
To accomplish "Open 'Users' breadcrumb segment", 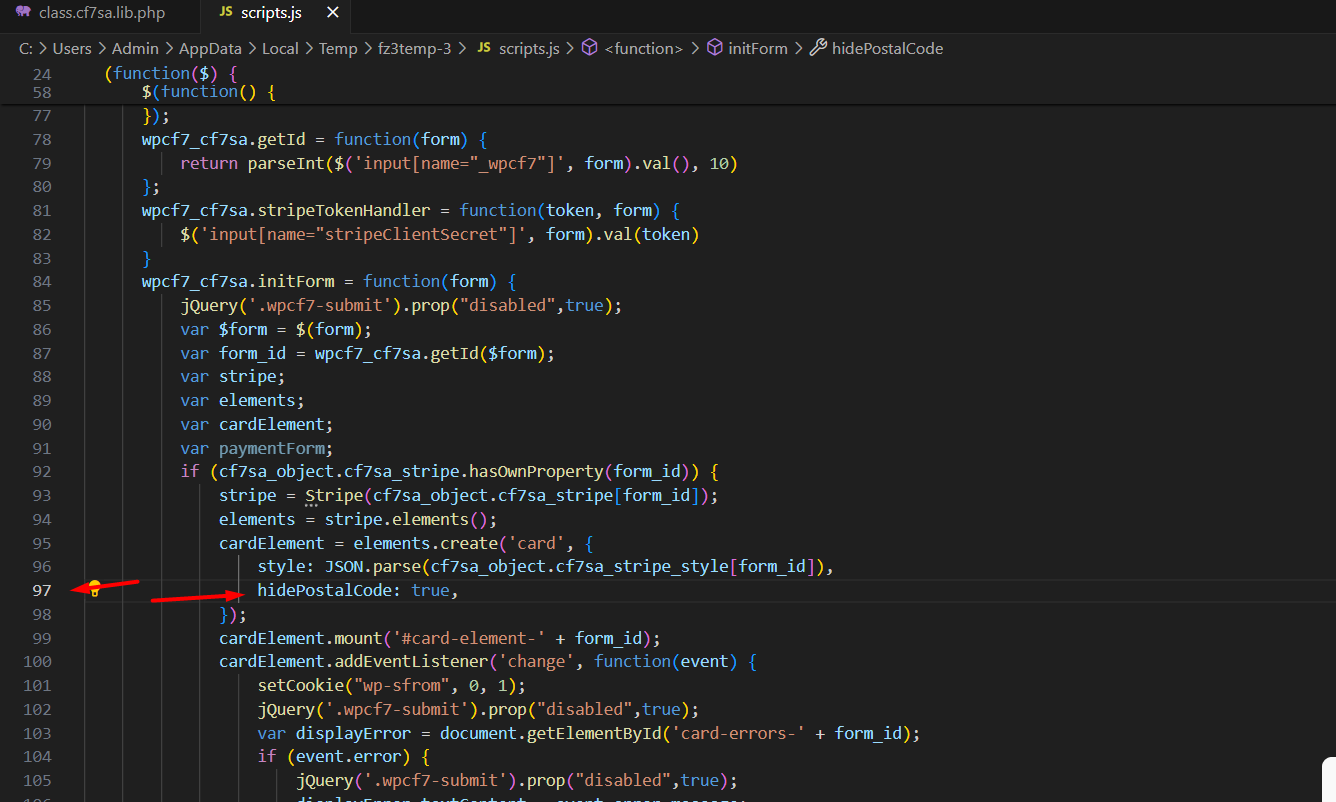I will coord(72,48).
